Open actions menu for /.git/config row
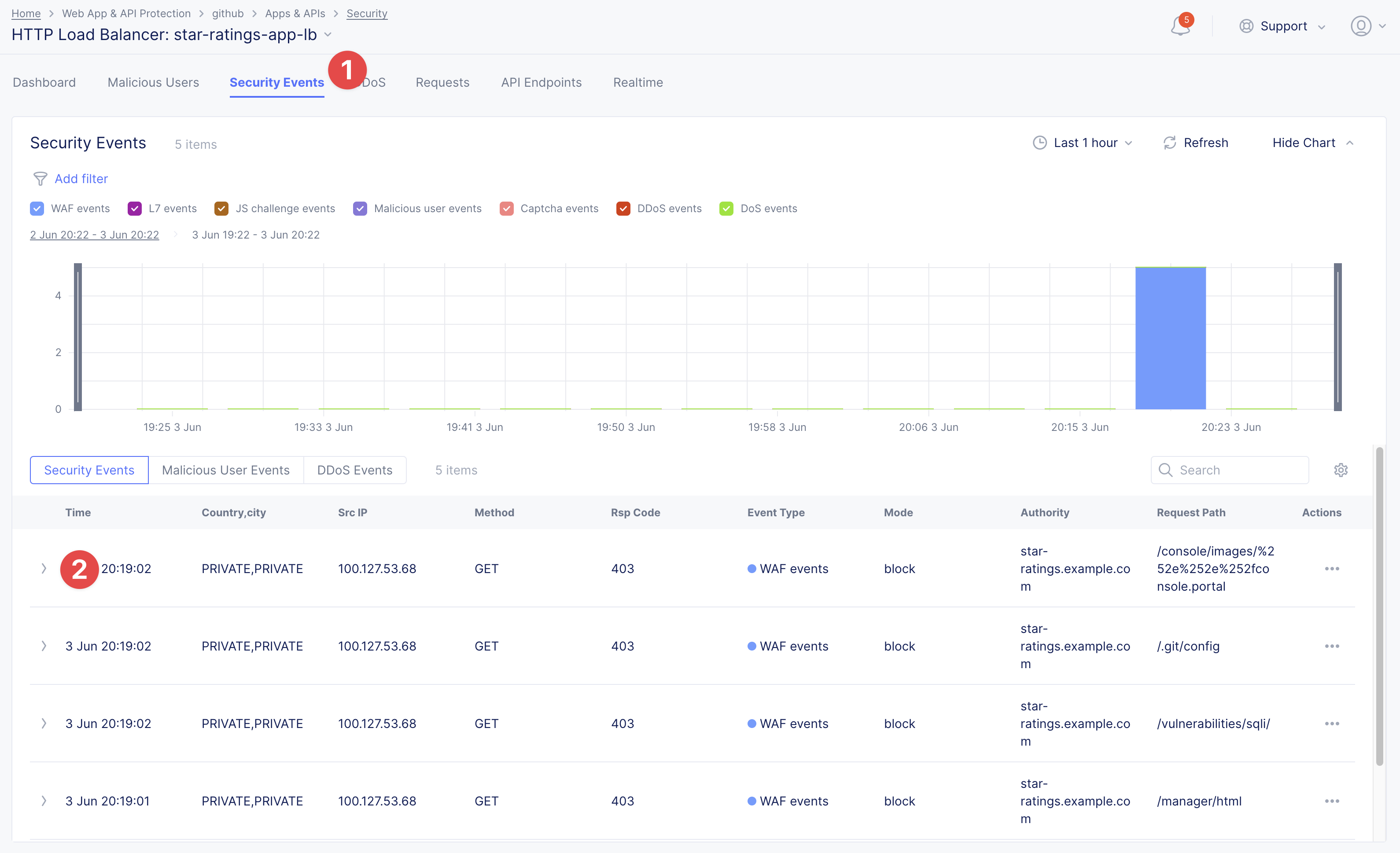 coord(1332,646)
